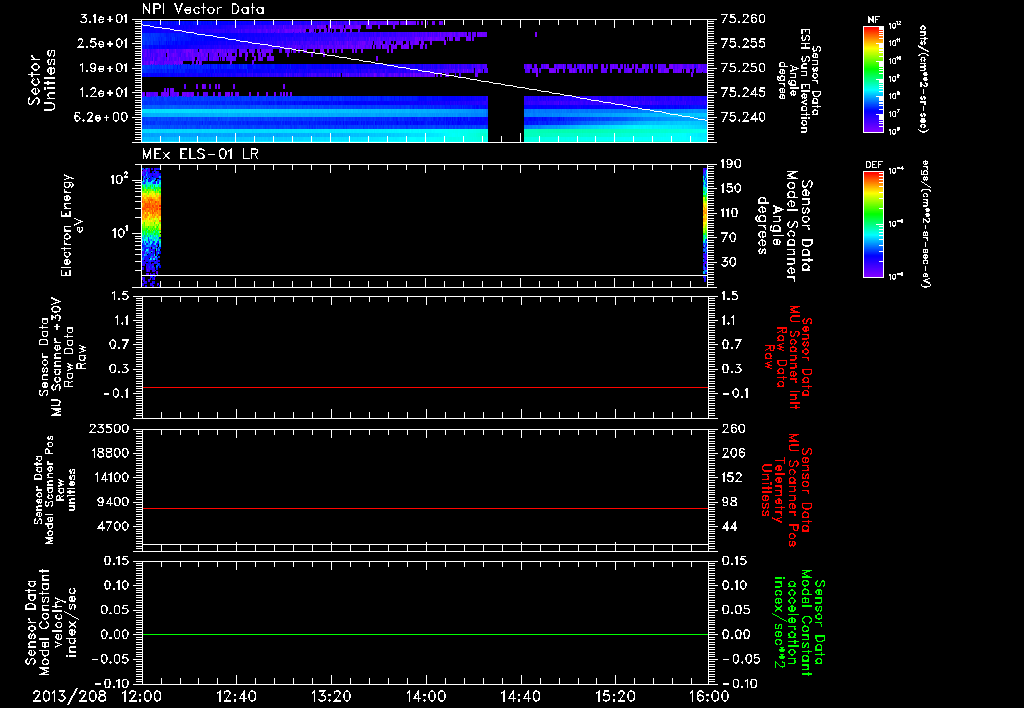1024x708 pixels.
Task: Click the green zero-velocity trace line
Action: (425, 634)
